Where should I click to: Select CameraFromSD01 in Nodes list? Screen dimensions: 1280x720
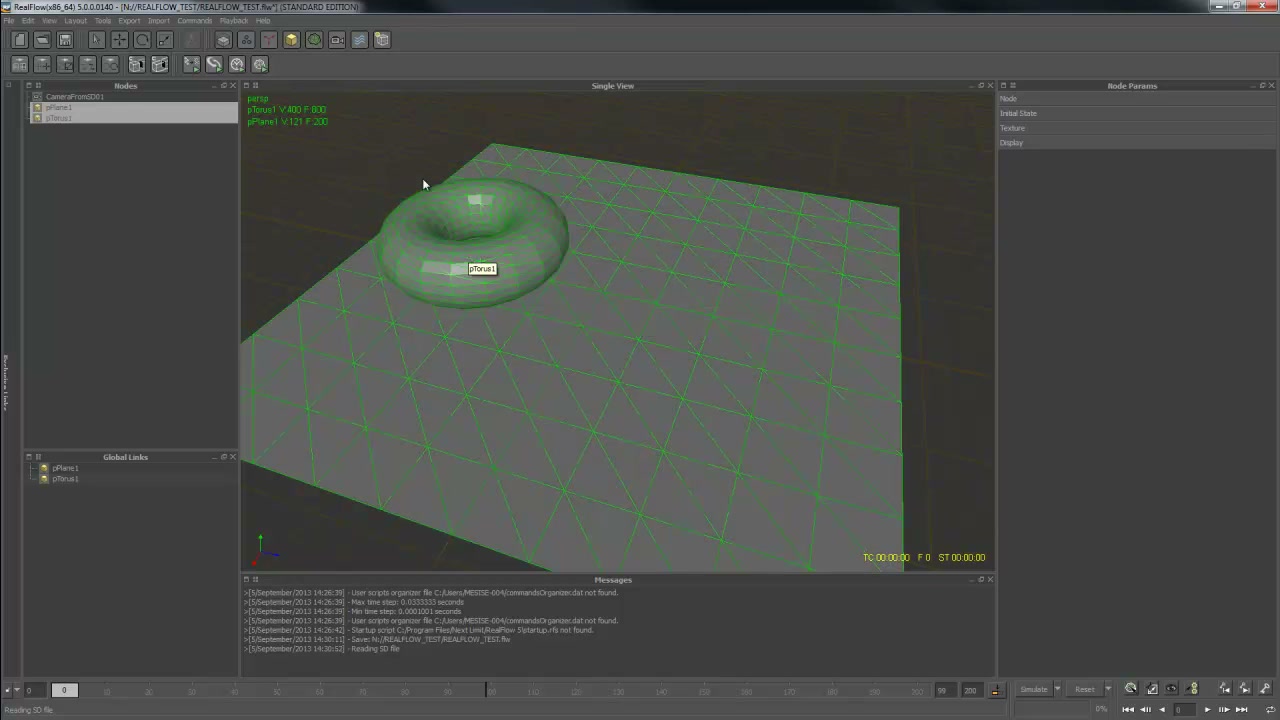click(74, 97)
